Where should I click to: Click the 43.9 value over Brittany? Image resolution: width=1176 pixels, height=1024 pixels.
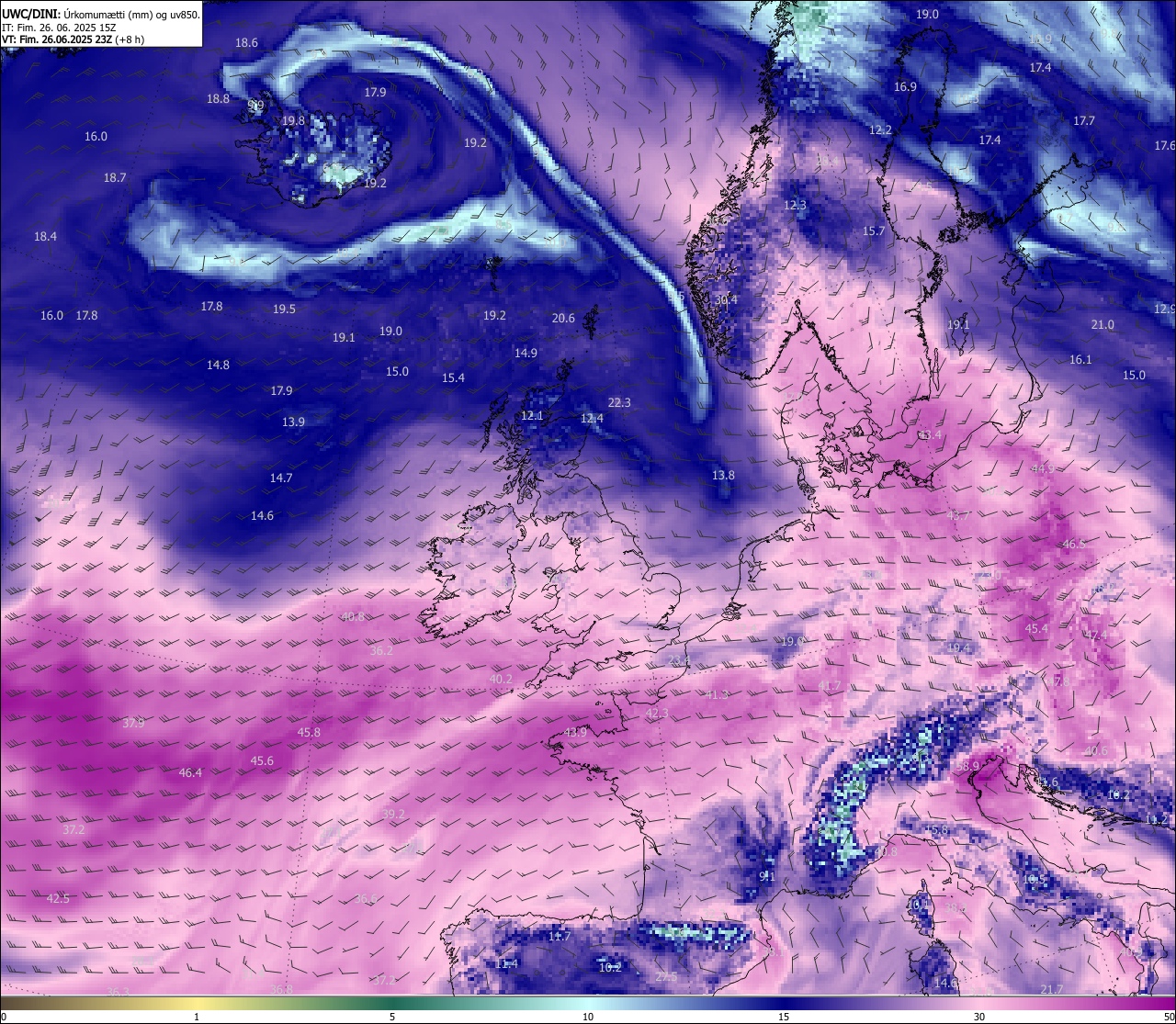click(575, 732)
